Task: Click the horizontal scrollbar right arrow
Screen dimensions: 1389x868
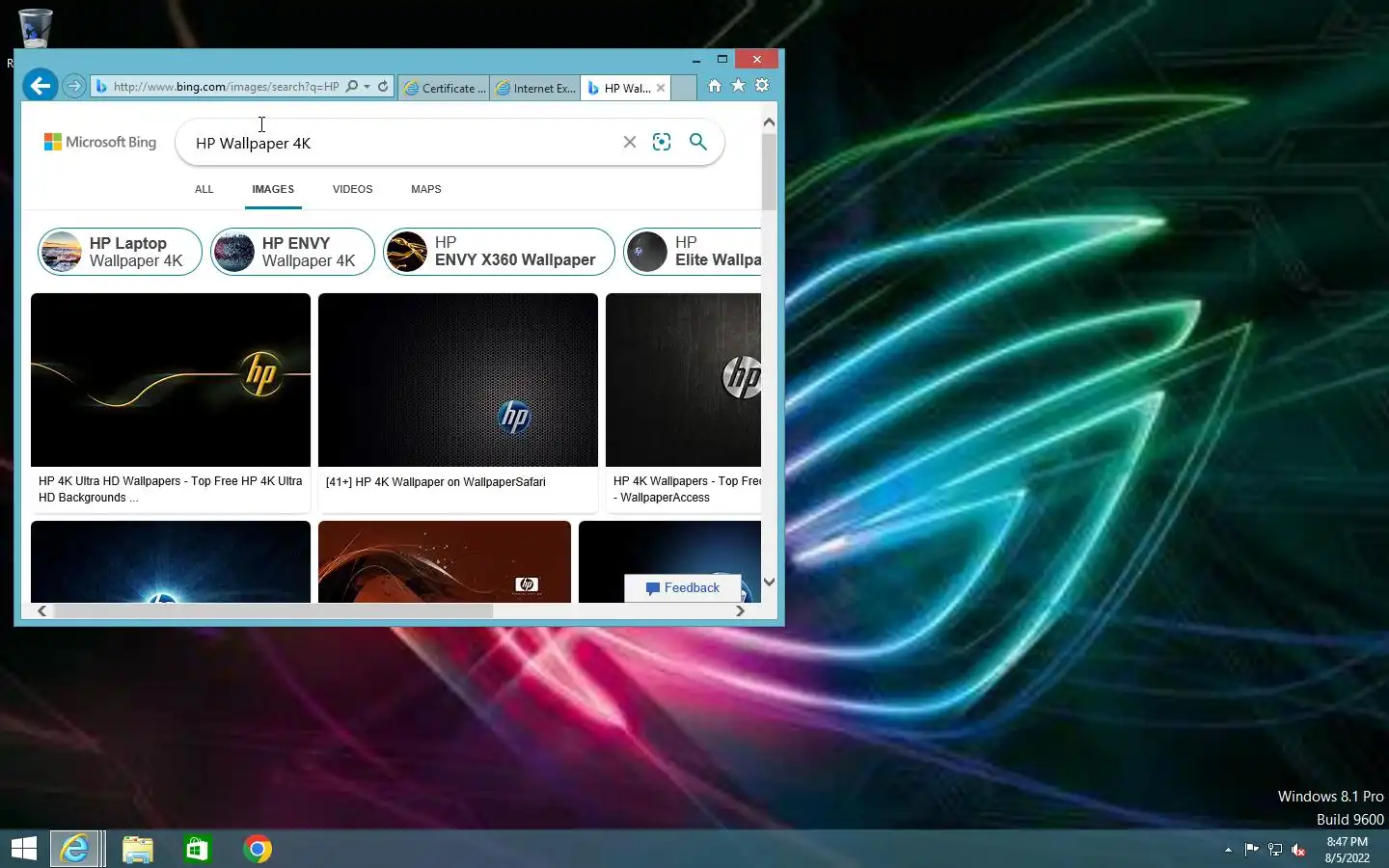Action: [740, 610]
